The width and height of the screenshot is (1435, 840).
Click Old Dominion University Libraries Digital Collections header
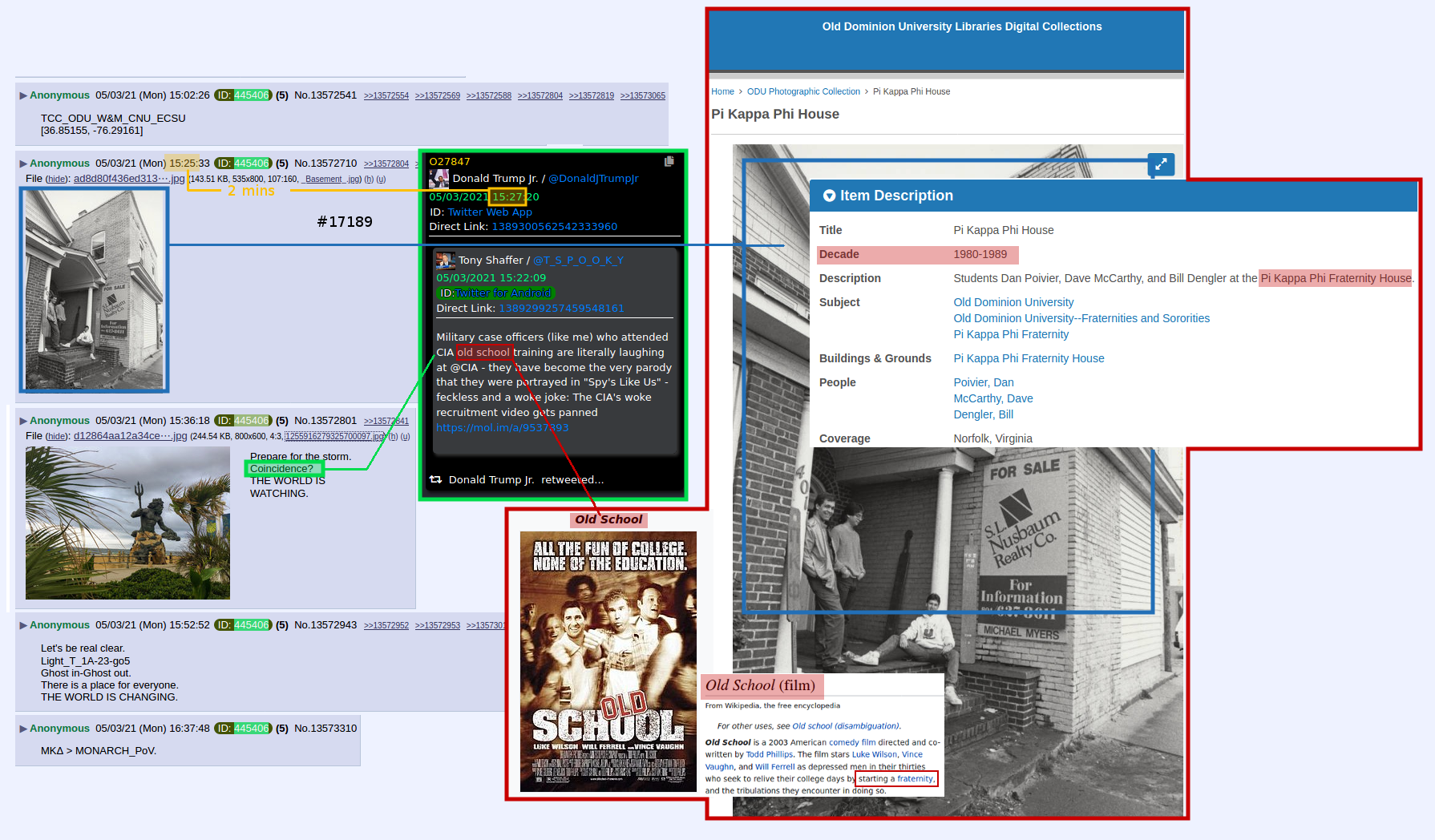[x=962, y=26]
